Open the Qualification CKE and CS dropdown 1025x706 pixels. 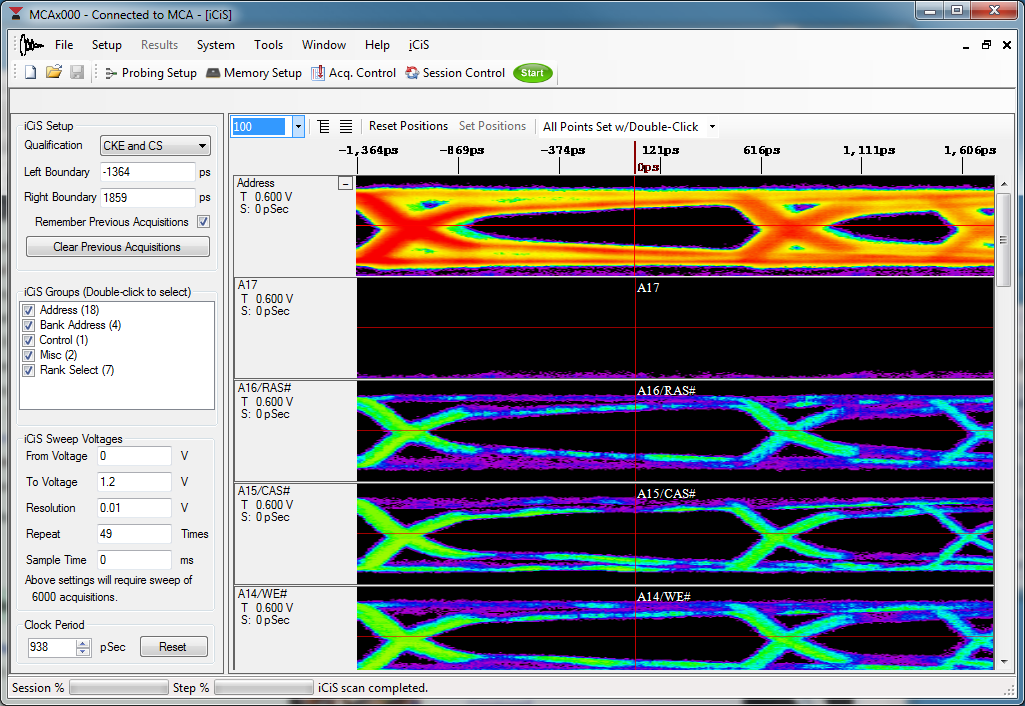click(x=155, y=146)
